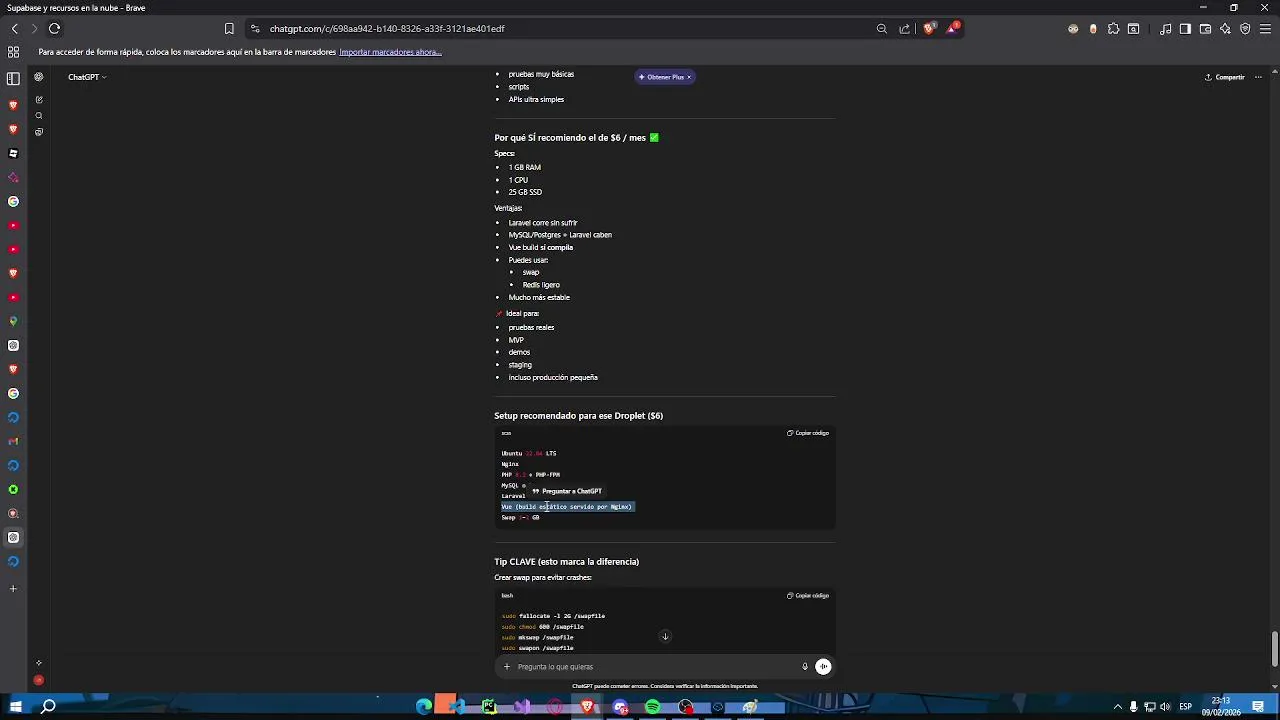Add a new tab with the plus button
Viewport: 1280px width, 720px height.
tap(13, 588)
